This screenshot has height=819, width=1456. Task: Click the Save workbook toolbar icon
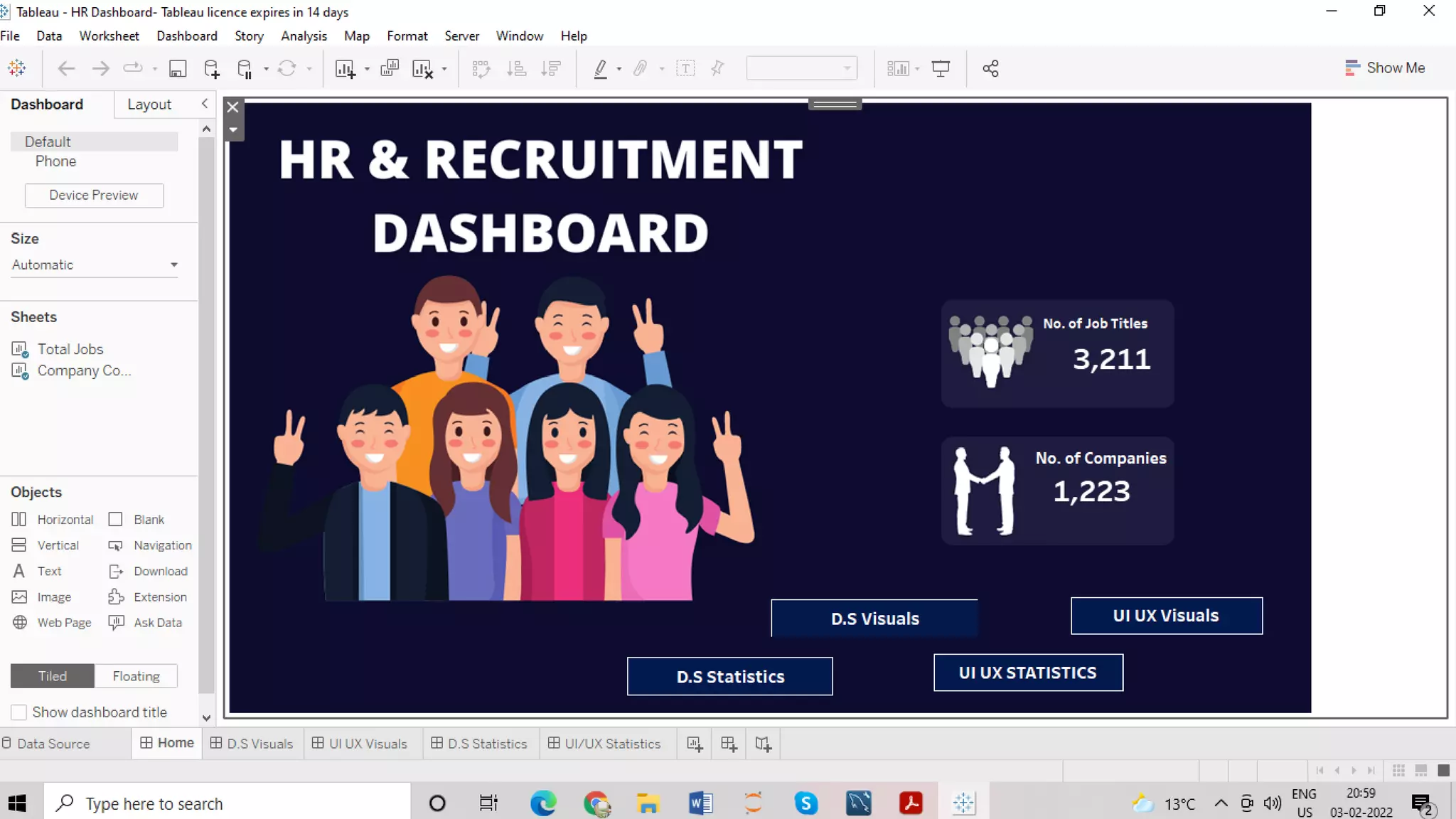[178, 68]
